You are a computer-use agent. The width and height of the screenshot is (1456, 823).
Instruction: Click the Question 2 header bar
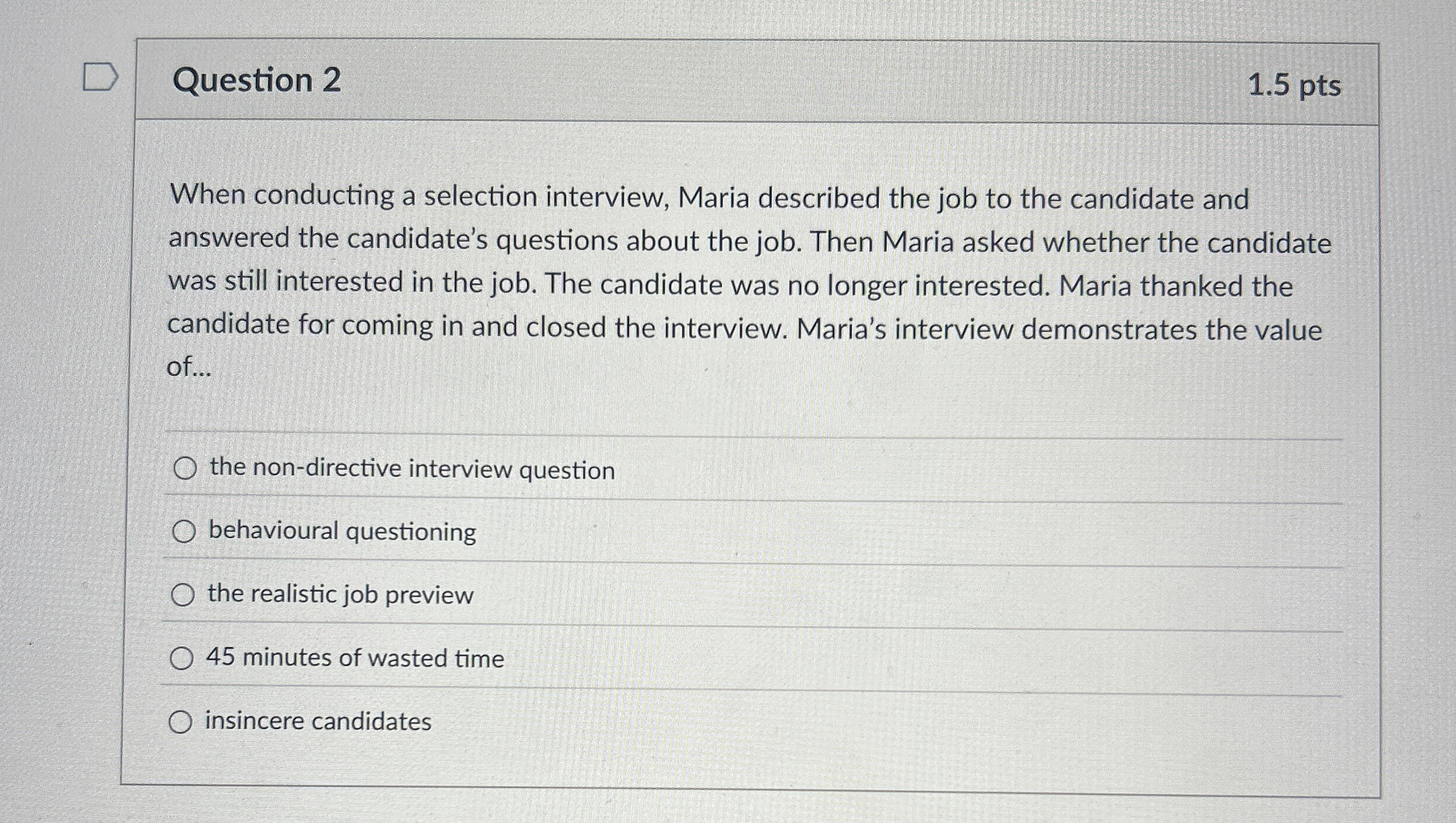(706, 81)
